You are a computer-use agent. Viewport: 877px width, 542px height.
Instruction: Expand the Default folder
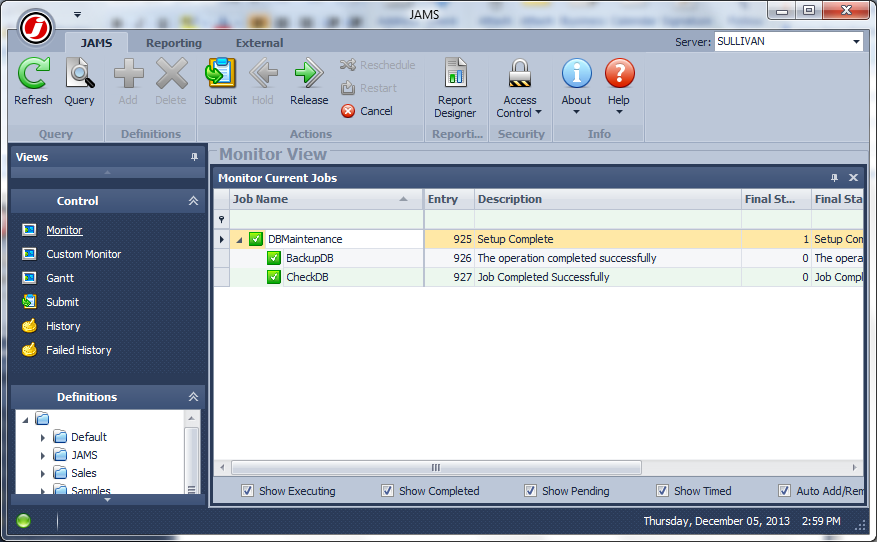click(43, 438)
